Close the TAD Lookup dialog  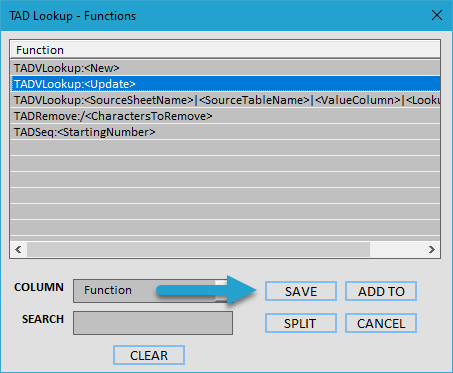pyautogui.click(x=437, y=15)
